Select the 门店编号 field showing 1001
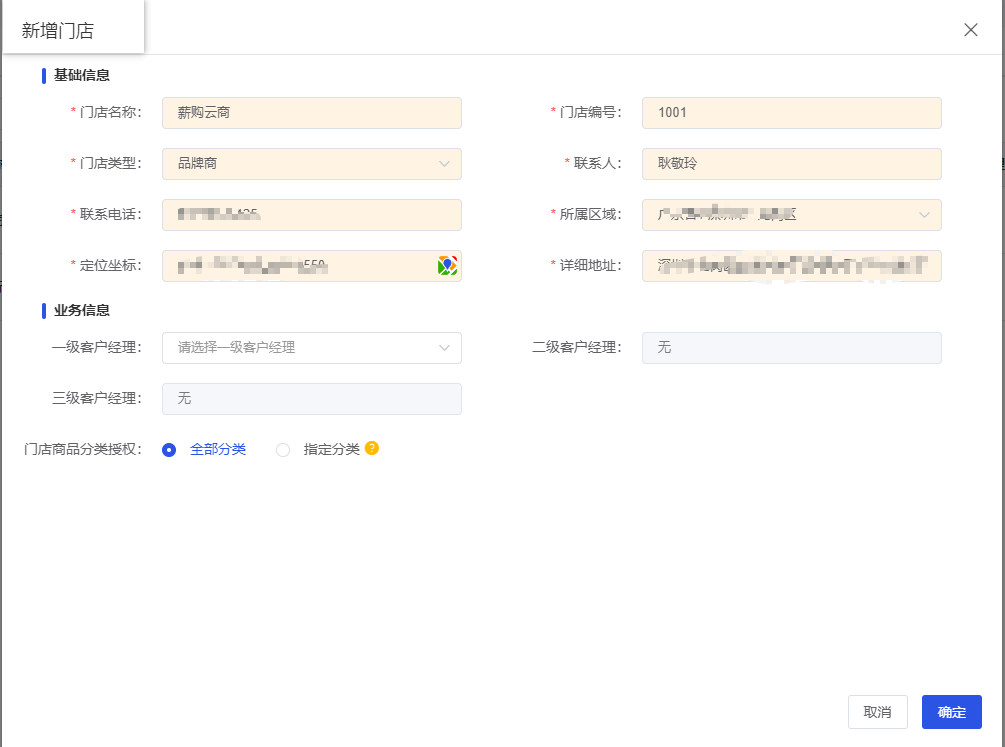This screenshot has width=1005, height=747. [x=791, y=112]
